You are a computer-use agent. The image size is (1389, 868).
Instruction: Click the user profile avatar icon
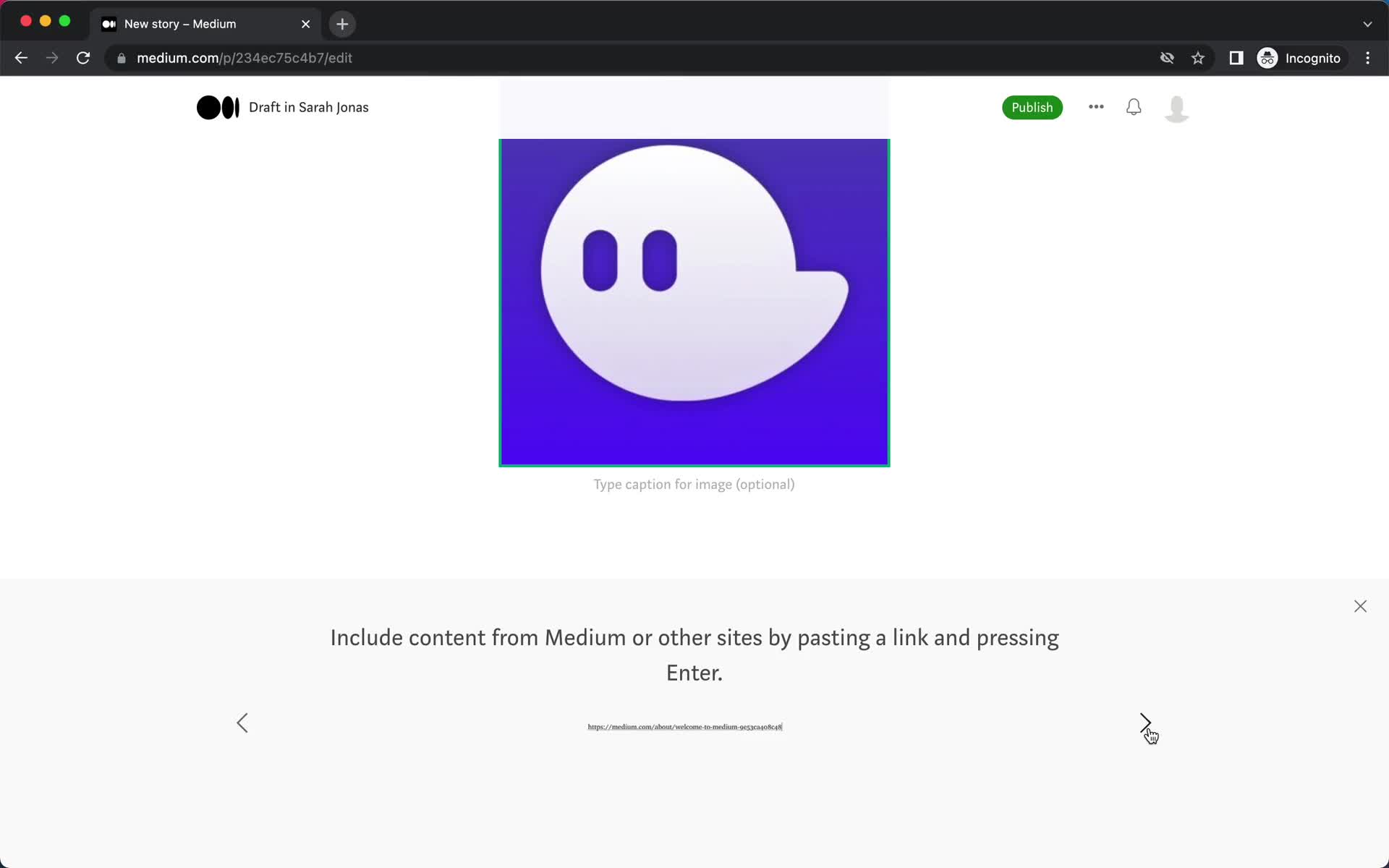1176,107
